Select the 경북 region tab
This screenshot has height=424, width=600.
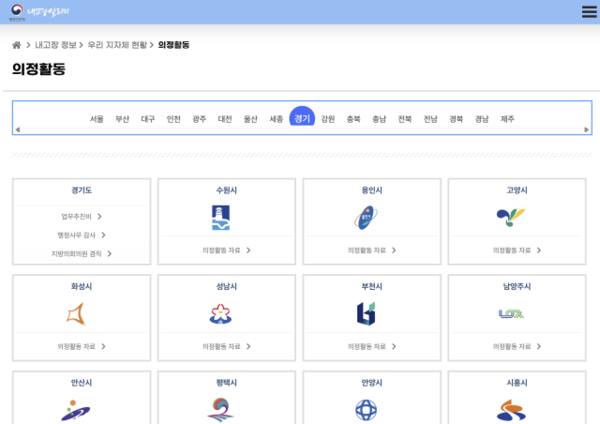coord(456,119)
